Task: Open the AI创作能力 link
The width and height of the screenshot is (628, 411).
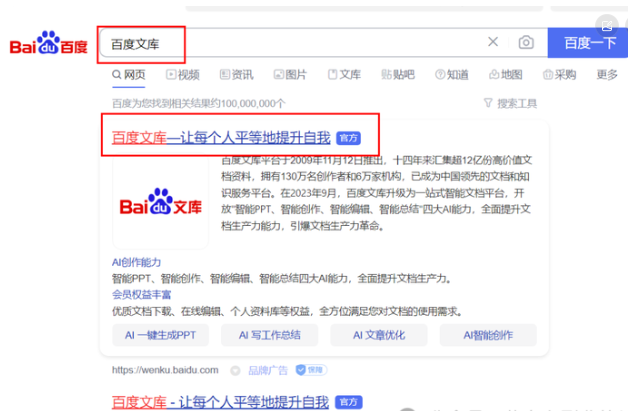Action: pyautogui.click(x=136, y=262)
